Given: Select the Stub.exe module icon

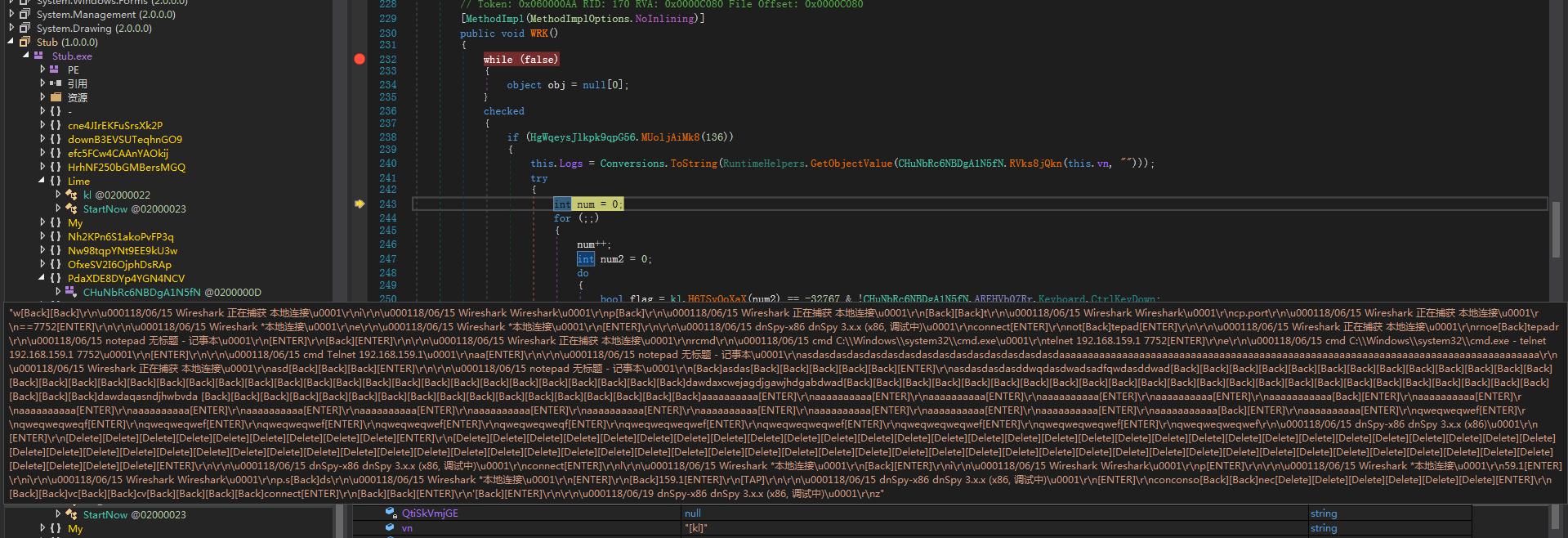Looking at the screenshot, I should (38, 56).
